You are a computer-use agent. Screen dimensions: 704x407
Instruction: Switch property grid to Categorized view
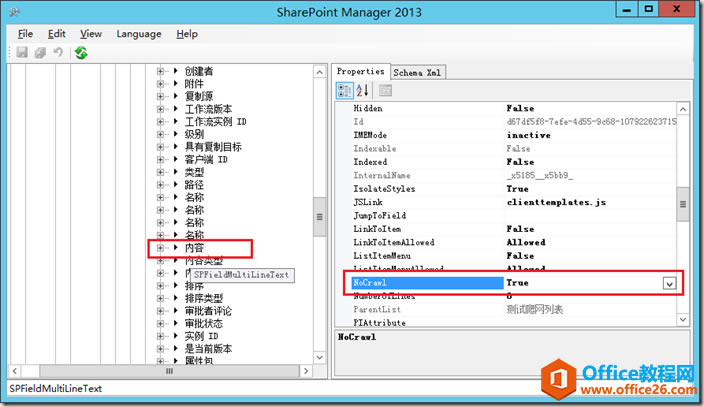[x=344, y=90]
